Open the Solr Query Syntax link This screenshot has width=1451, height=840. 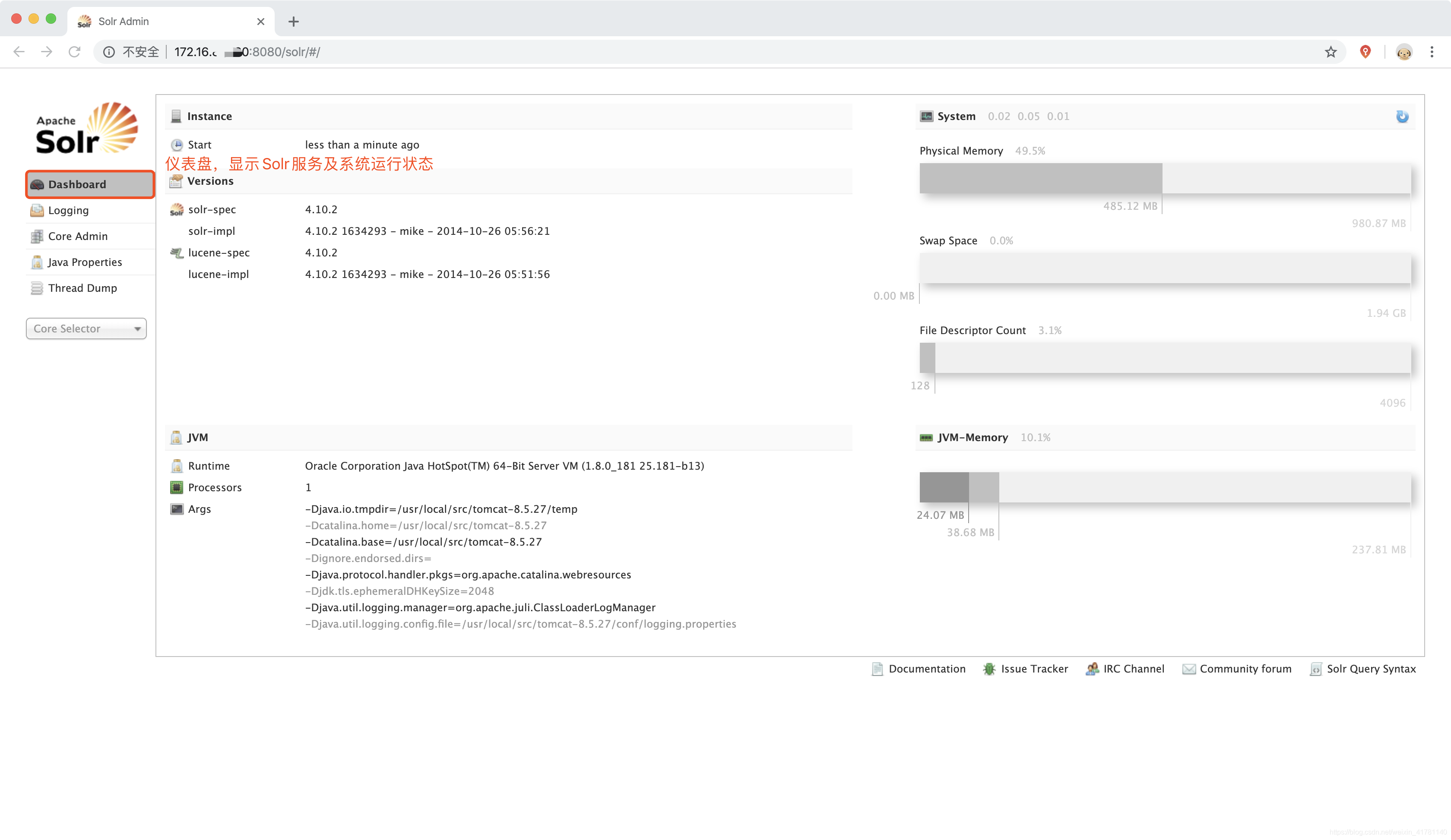pyautogui.click(x=1363, y=669)
